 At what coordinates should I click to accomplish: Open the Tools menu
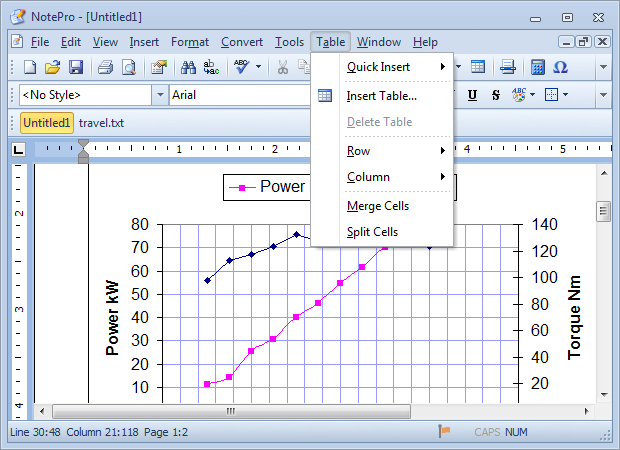[289, 42]
